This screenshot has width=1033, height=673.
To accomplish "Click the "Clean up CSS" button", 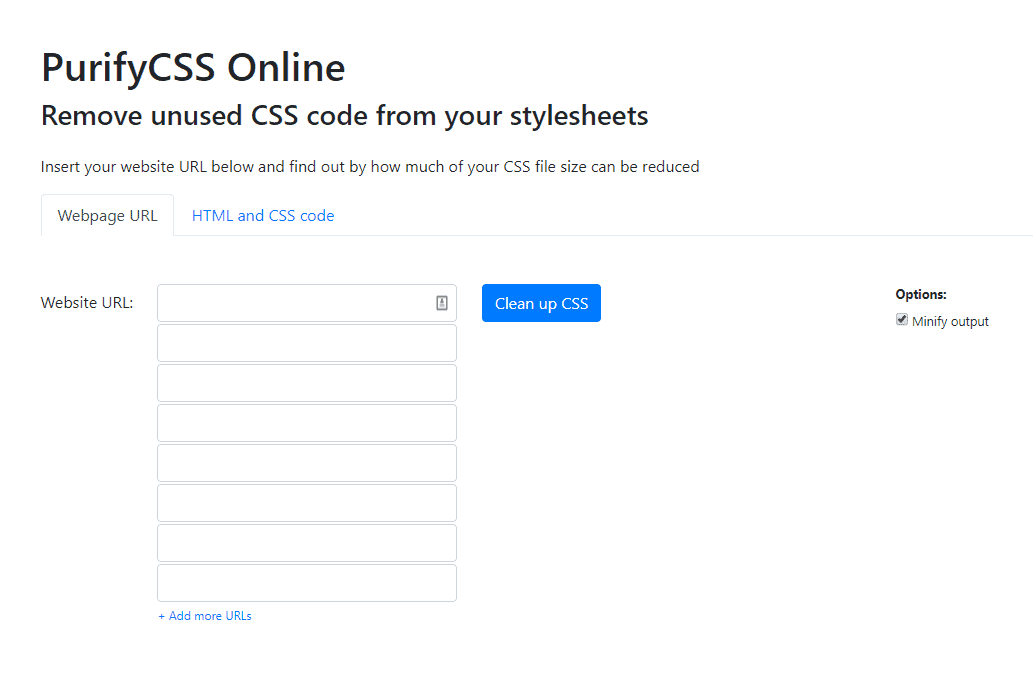I will [541, 302].
